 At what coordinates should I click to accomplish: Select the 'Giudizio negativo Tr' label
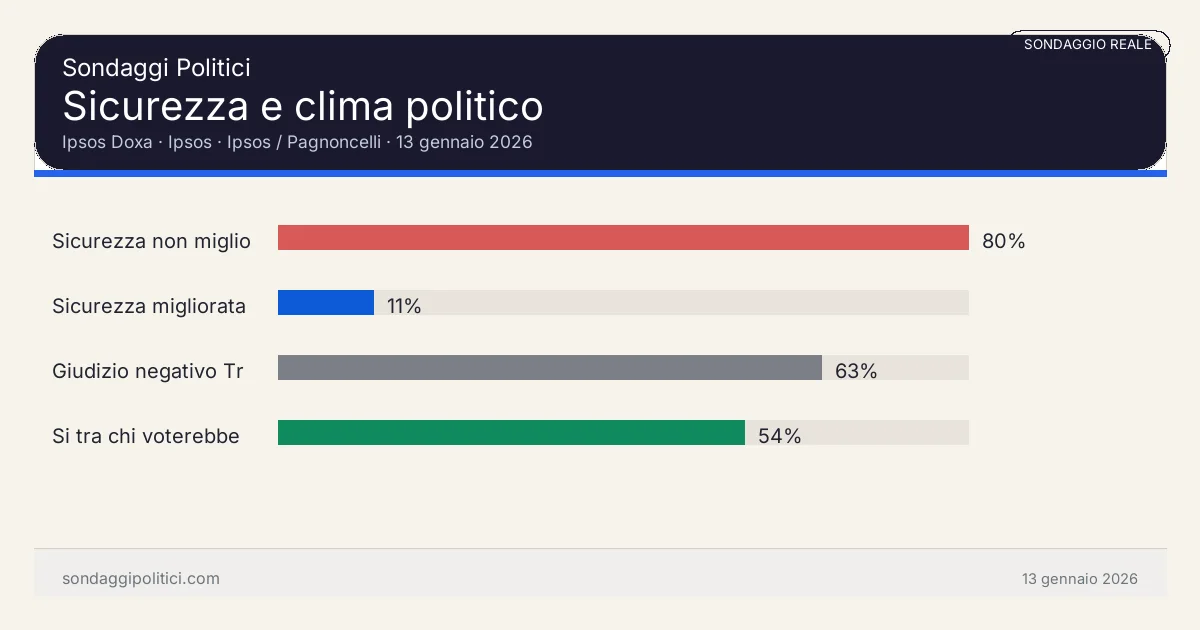[148, 371]
